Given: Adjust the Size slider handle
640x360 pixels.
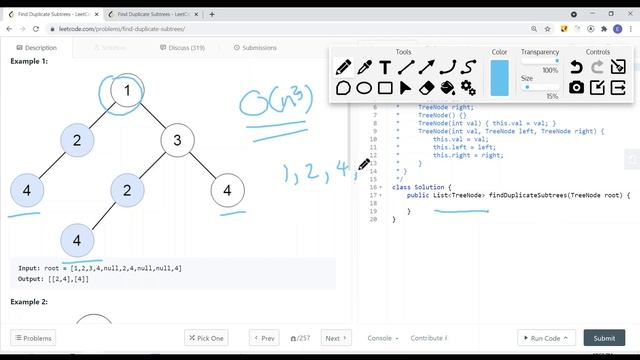Looking at the screenshot, I should point(527,87).
